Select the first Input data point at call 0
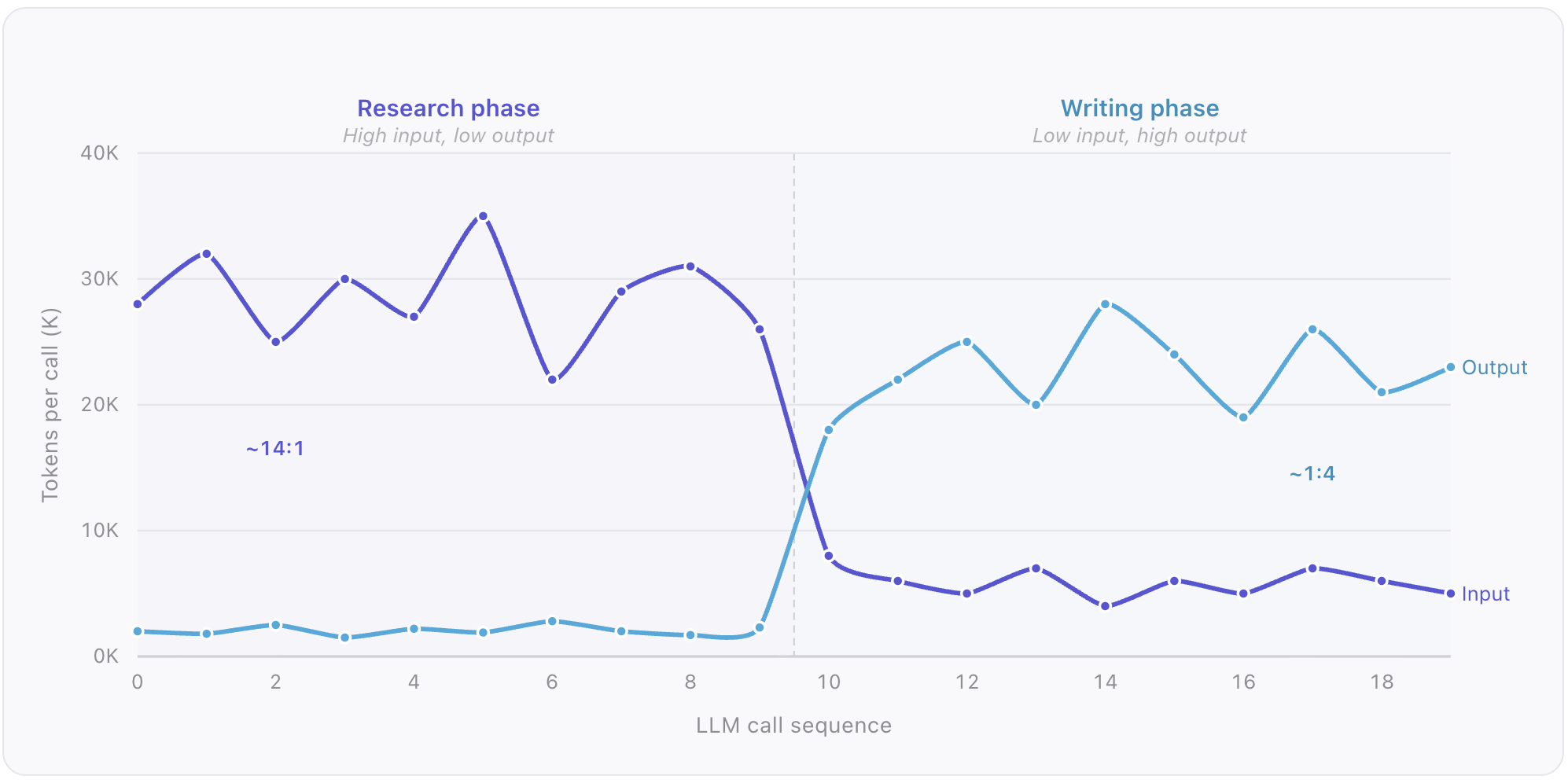Image resolution: width=1568 pixels, height=783 pixels. 138,304
